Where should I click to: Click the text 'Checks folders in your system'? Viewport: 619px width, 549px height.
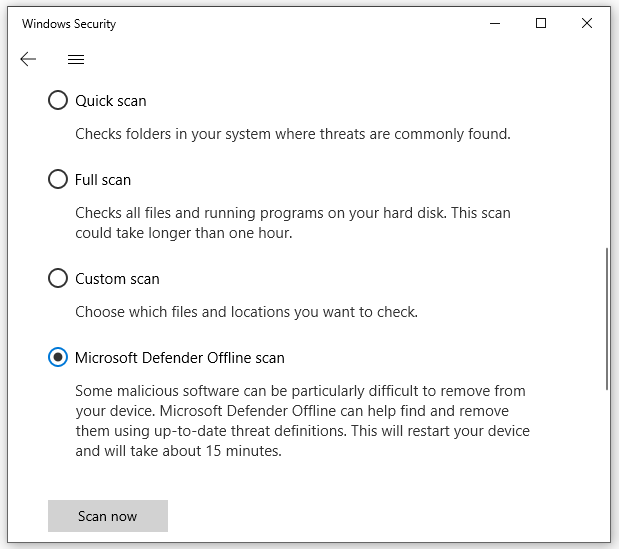tap(173, 134)
